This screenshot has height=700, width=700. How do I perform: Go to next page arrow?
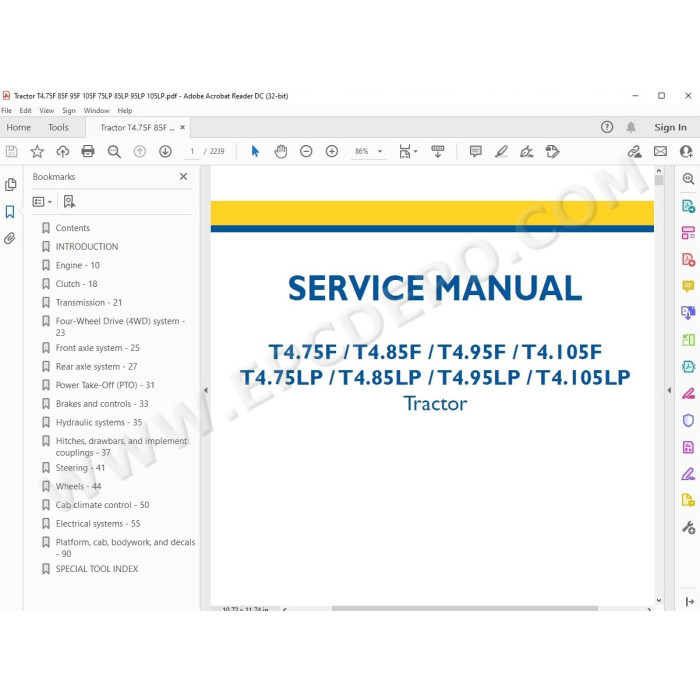pyautogui.click(x=165, y=152)
